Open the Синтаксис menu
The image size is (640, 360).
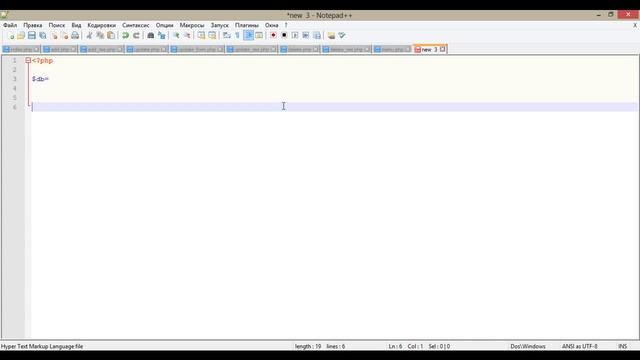point(136,25)
